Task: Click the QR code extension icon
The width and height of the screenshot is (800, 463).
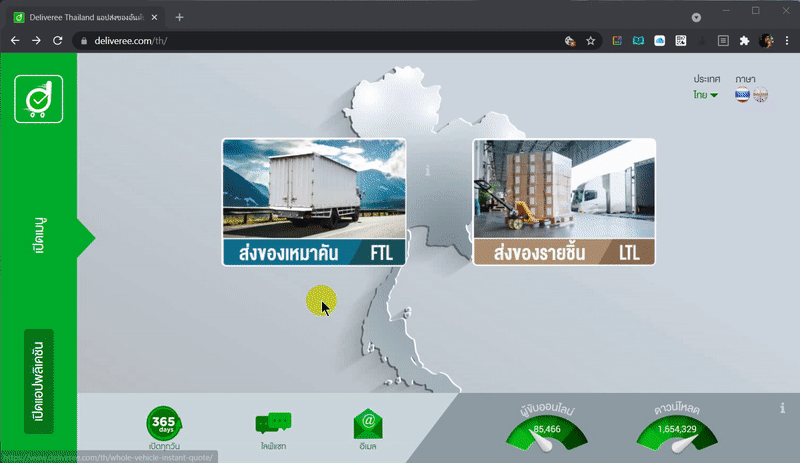Action: (681, 41)
